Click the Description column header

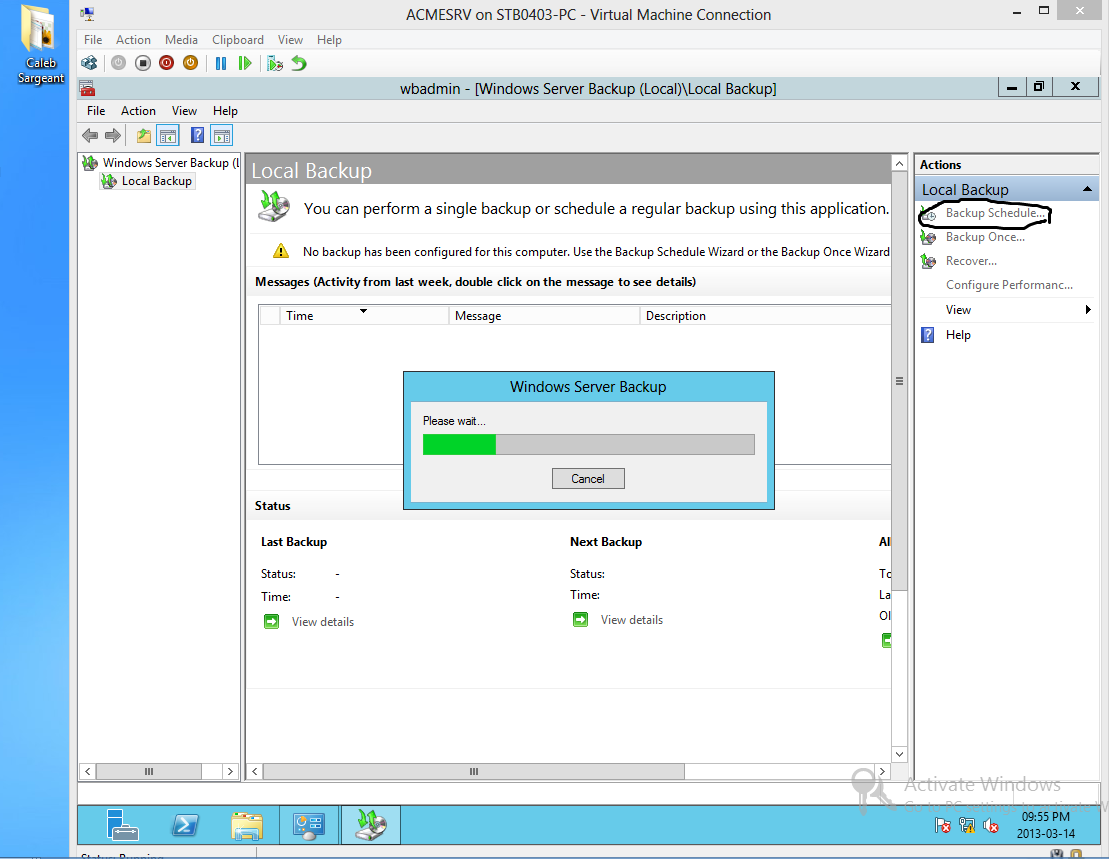(x=765, y=315)
